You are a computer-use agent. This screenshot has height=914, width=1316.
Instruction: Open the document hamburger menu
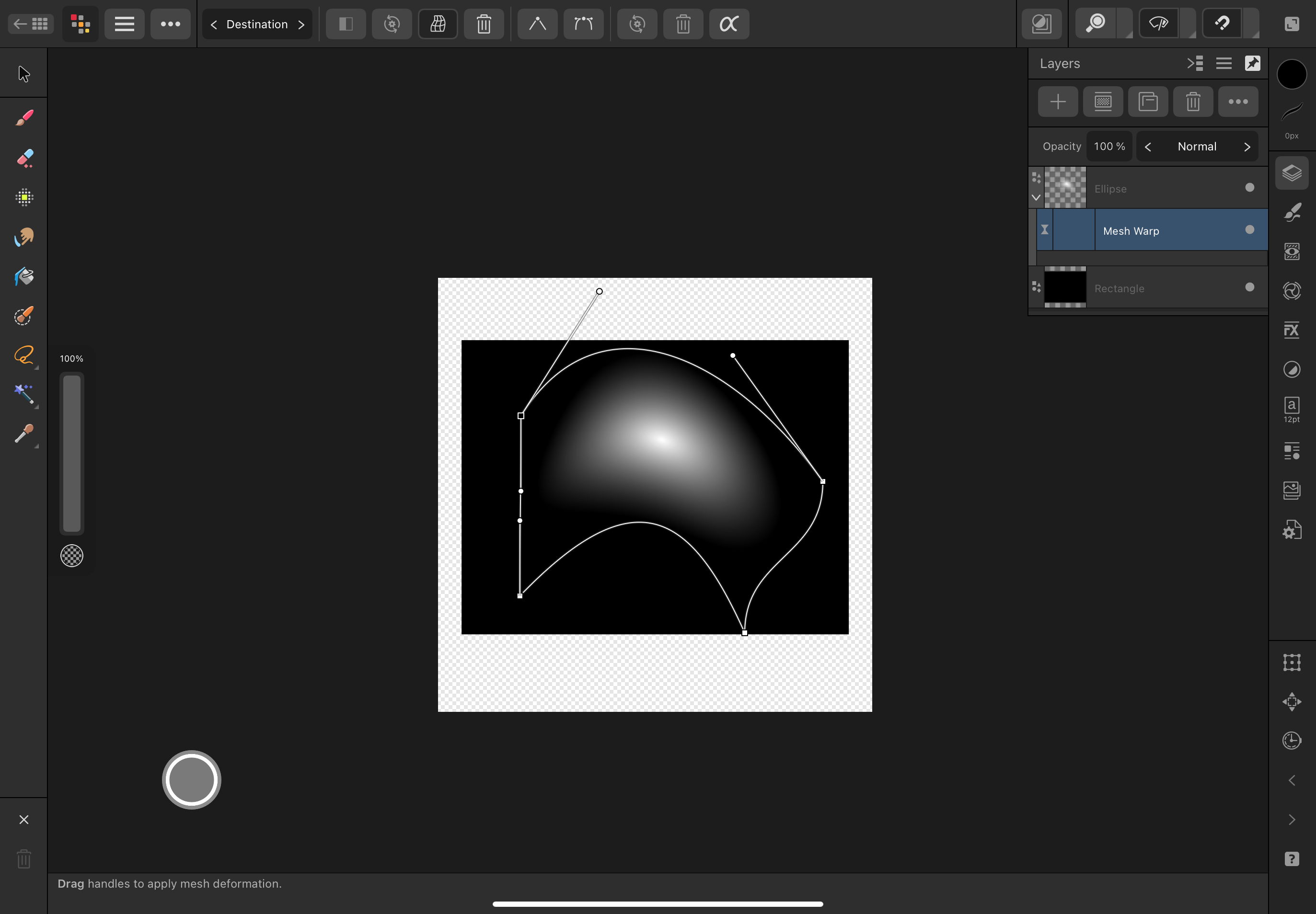point(124,24)
